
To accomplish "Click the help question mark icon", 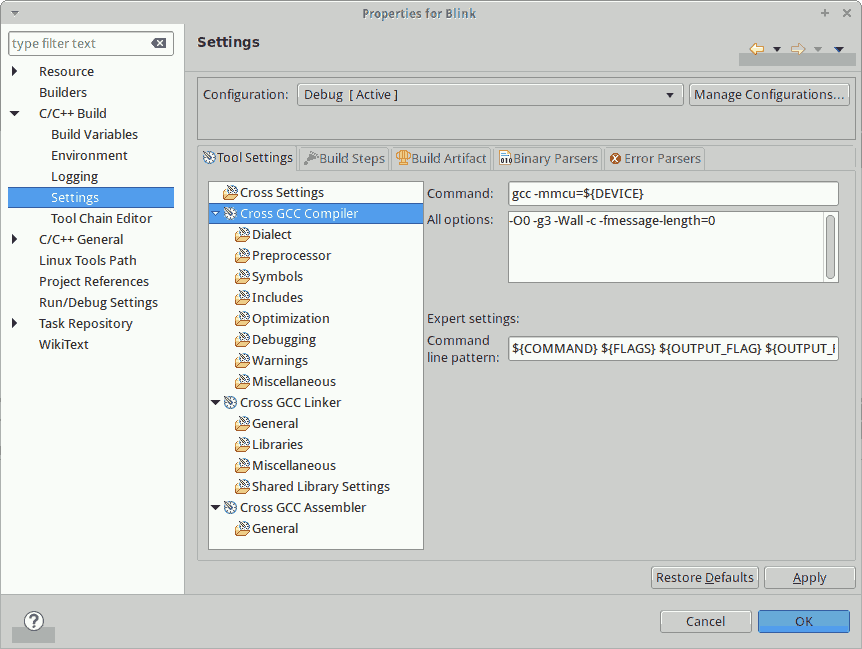I will 33,621.
